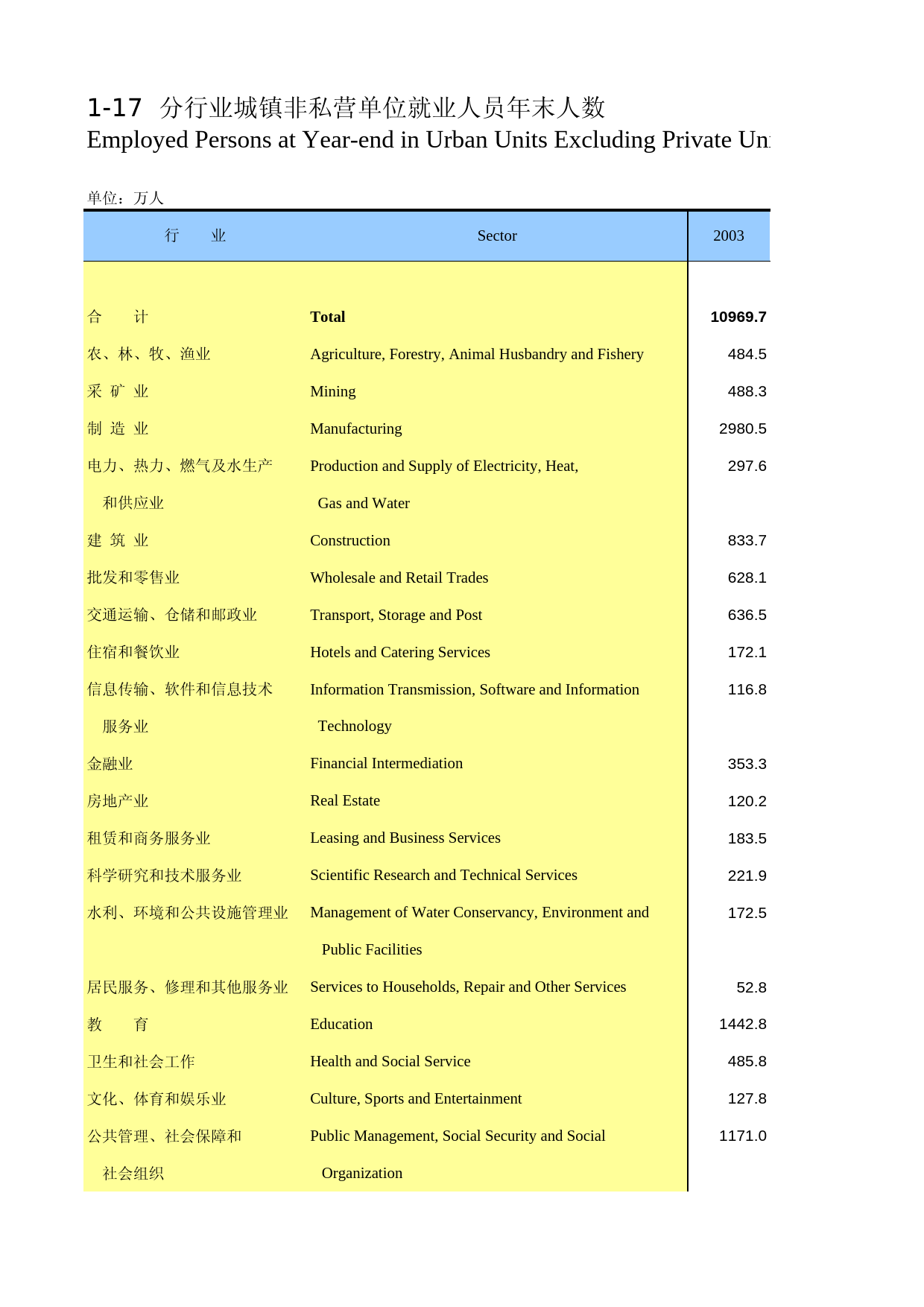Click 'Financial Intermediation'
The height and width of the screenshot is (1307, 924).
point(386,763)
